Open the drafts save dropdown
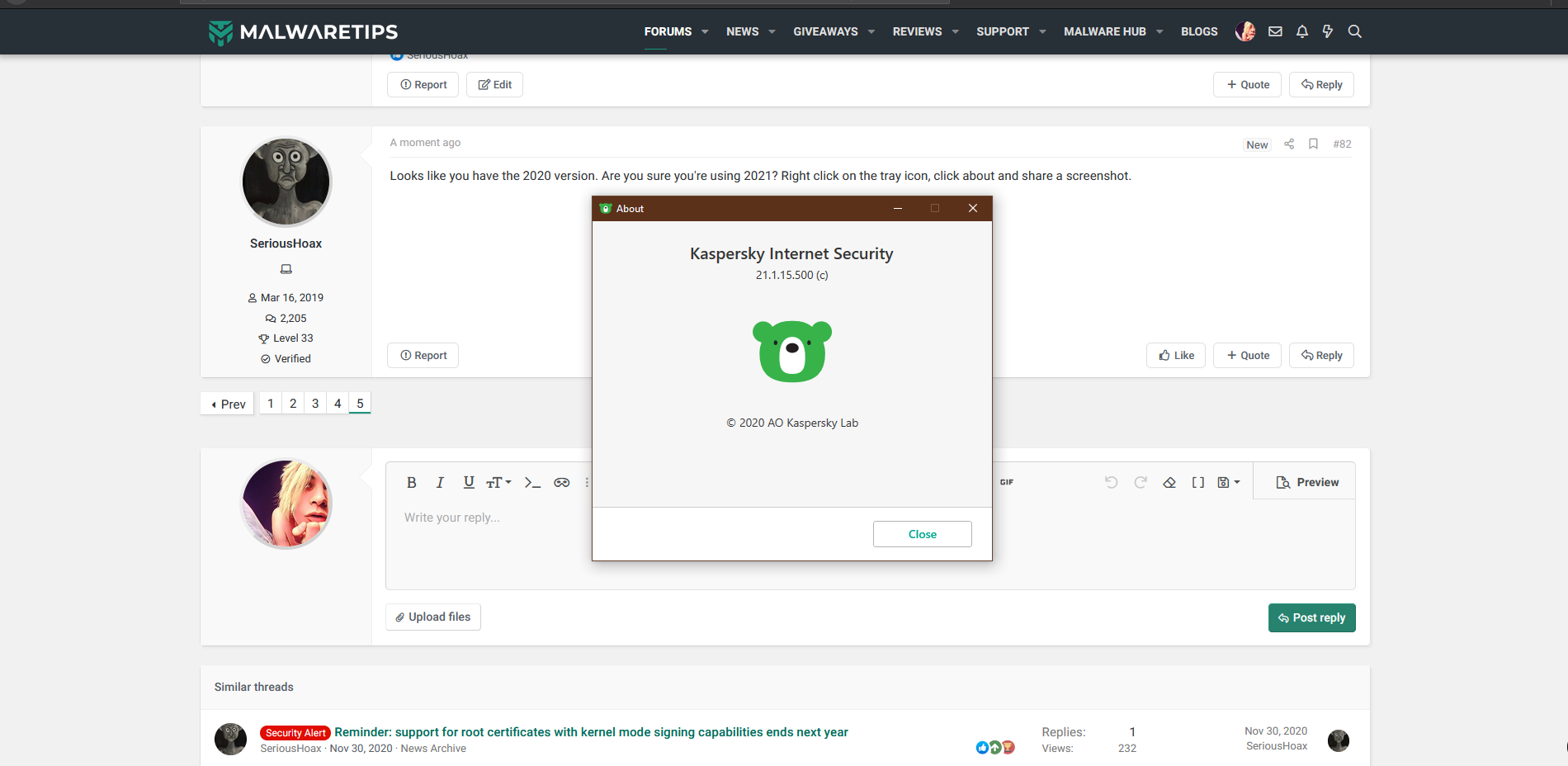 1229,483
